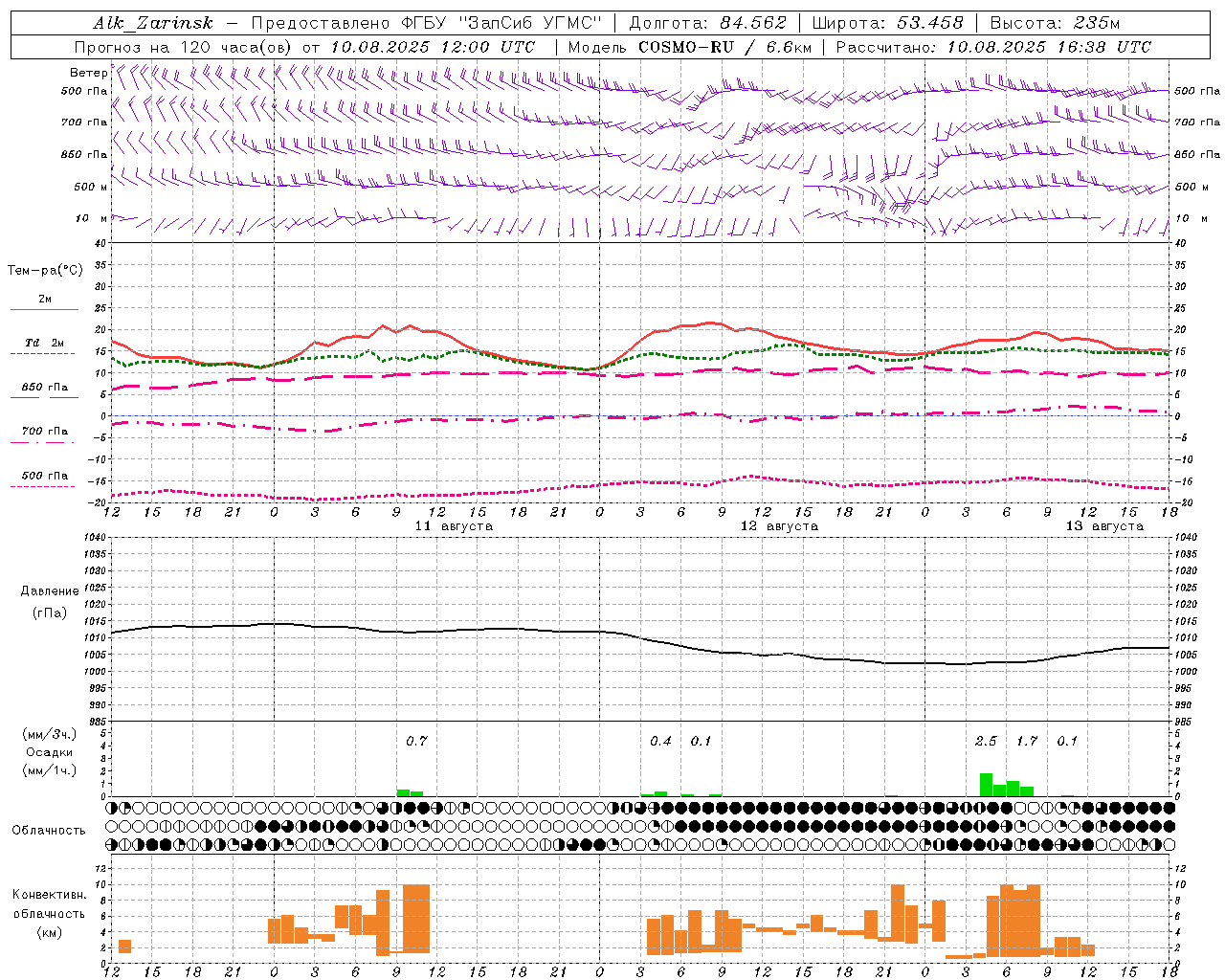The height and width of the screenshot is (980, 1225).
Task: Select the forecast start time 10.08.2025 12:00 UTC
Action: click(x=433, y=47)
